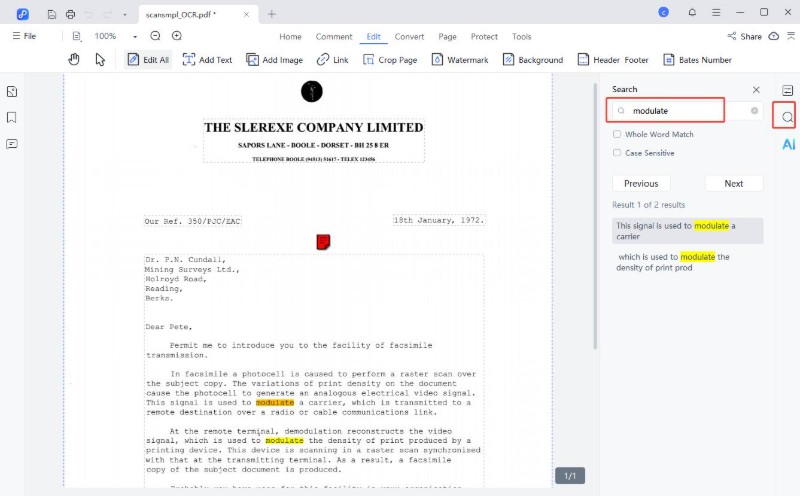Insert a Link
Image resolution: width=800 pixels, height=496 pixels.
tap(333, 60)
